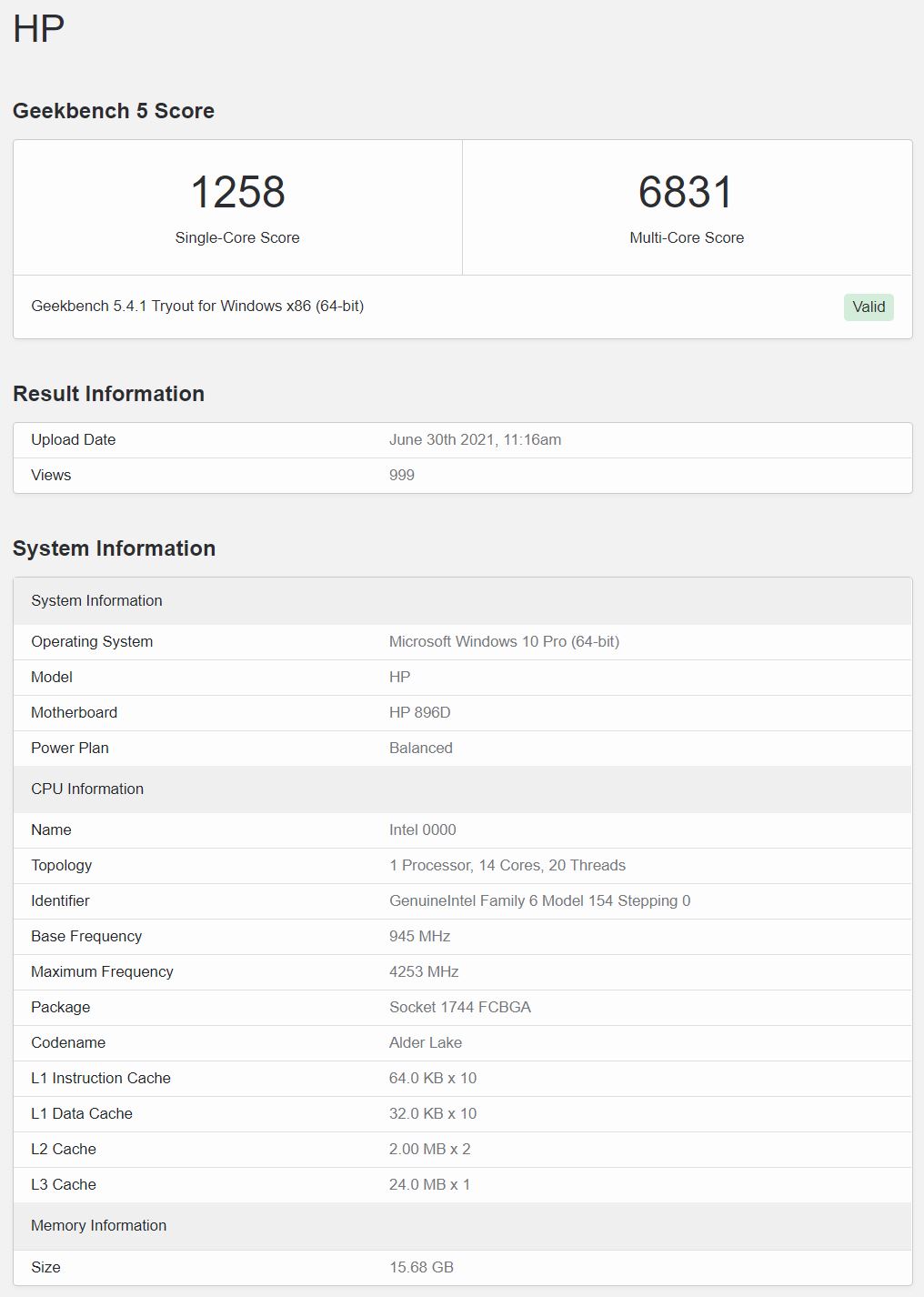Click the memory Size label
The width and height of the screenshot is (924, 1297).
tap(45, 1267)
